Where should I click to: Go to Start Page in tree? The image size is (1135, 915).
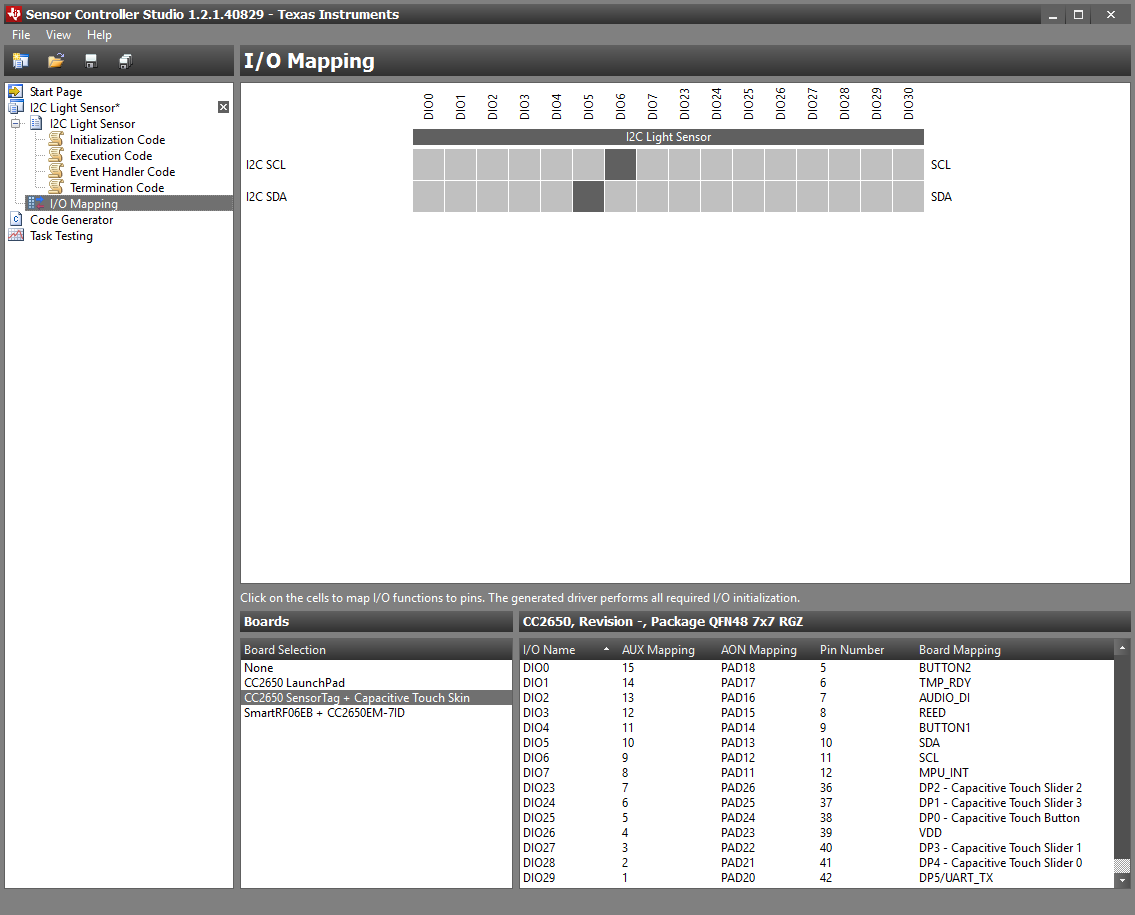click(56, 92)
